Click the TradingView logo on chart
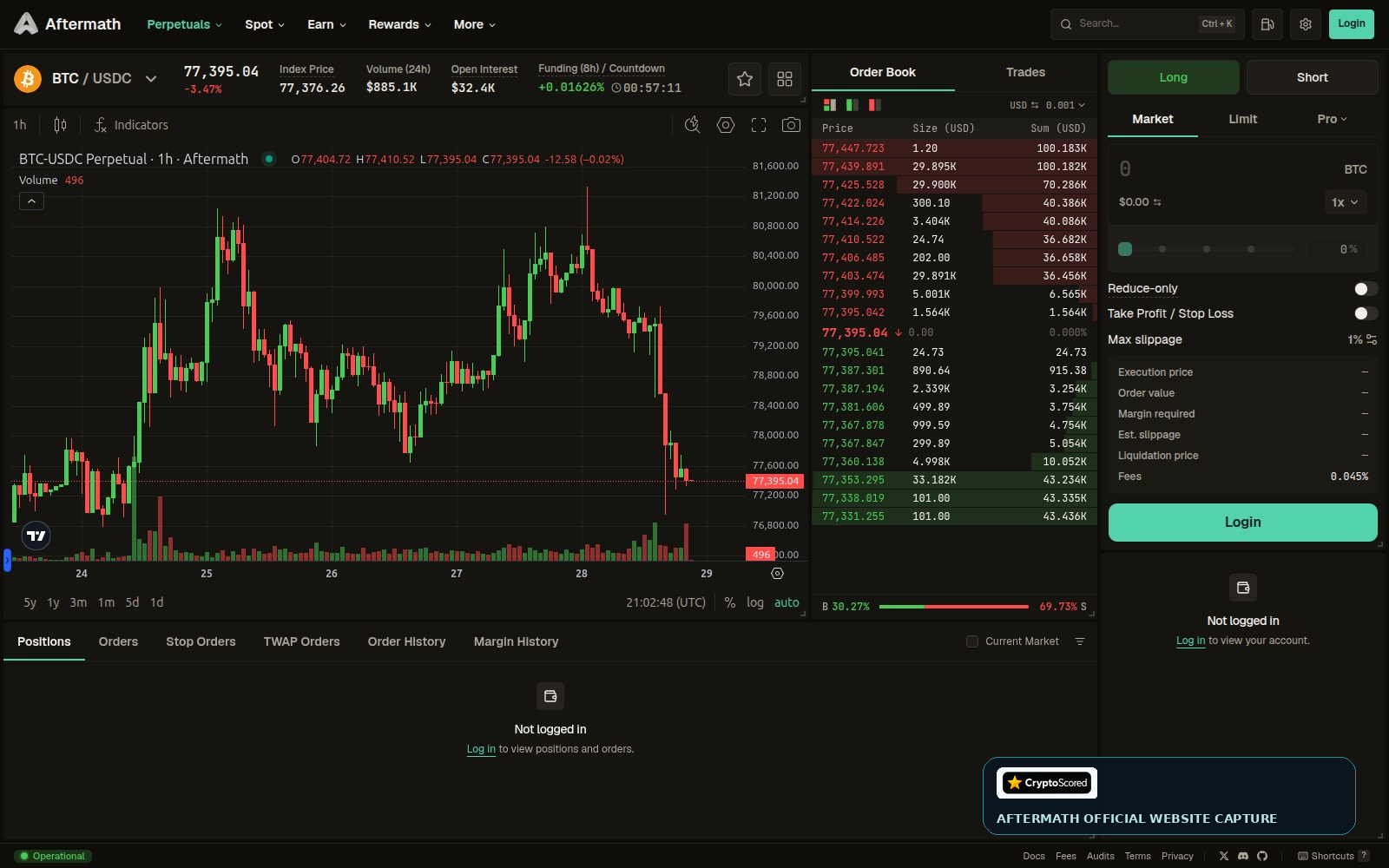This screenshot has width=1389, height=868. pos(36,536)
